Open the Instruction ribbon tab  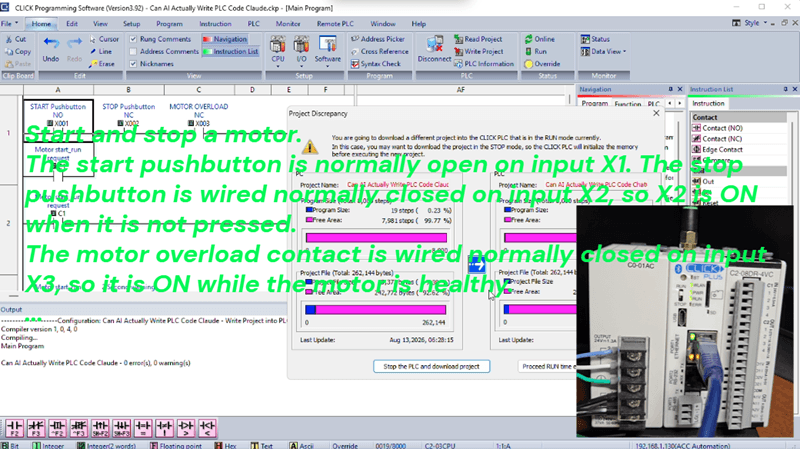pyautogui.click(x=215, y=24)
